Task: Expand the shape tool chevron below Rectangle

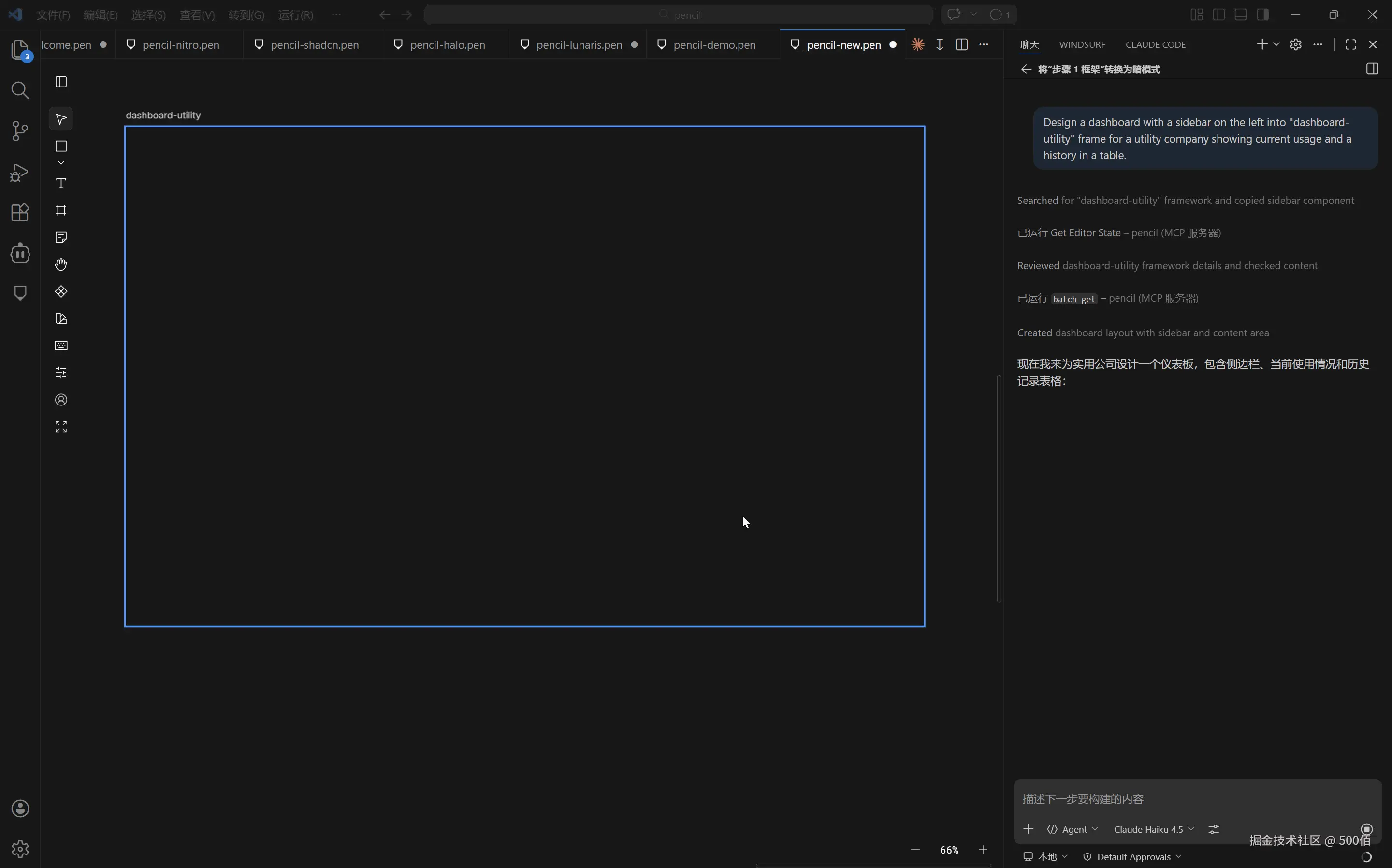Action: [60, 162]
